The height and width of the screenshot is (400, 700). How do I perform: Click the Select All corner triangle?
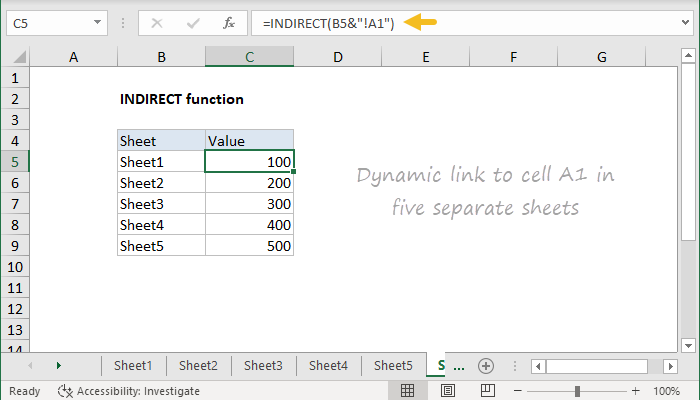pyautogui.click(x=19, y=57)
